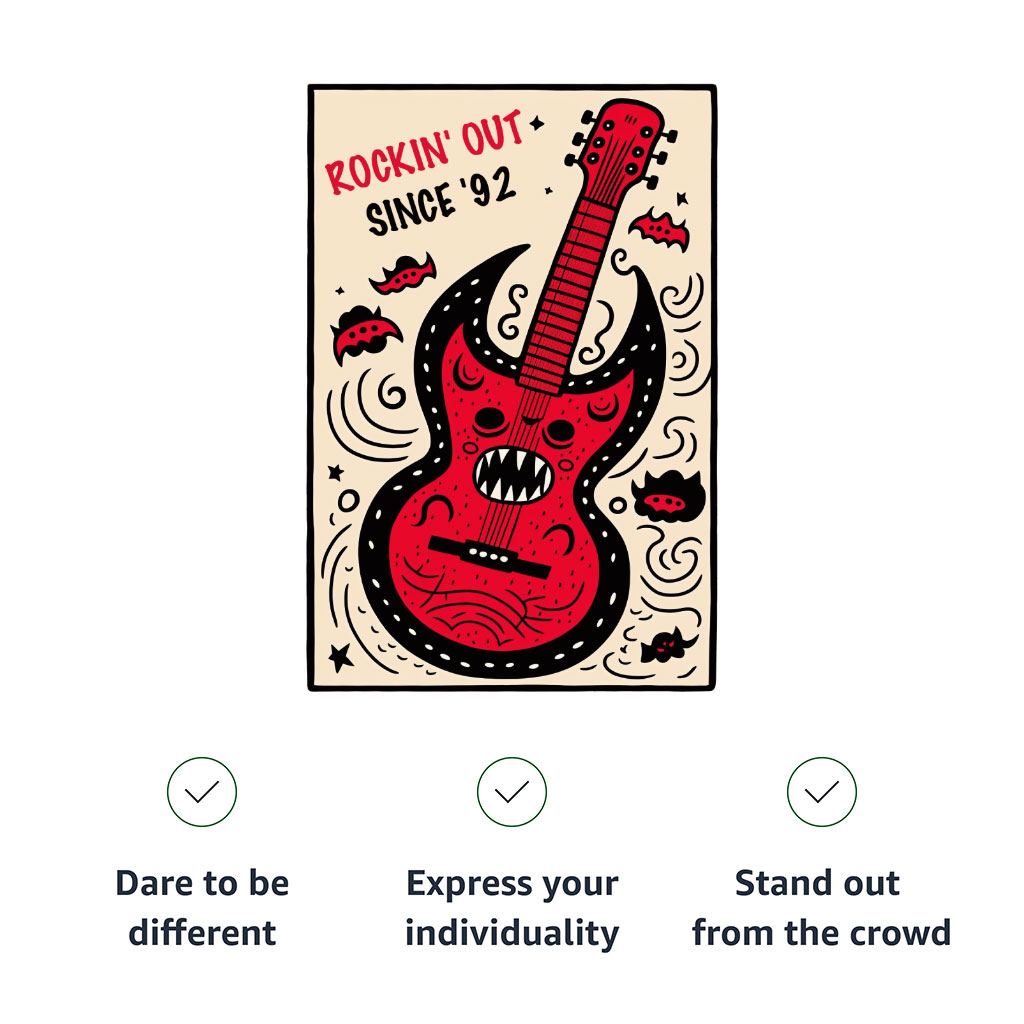Click the black star in poster's bottom-left corner

pyautogui.click(x=341, y=656)
